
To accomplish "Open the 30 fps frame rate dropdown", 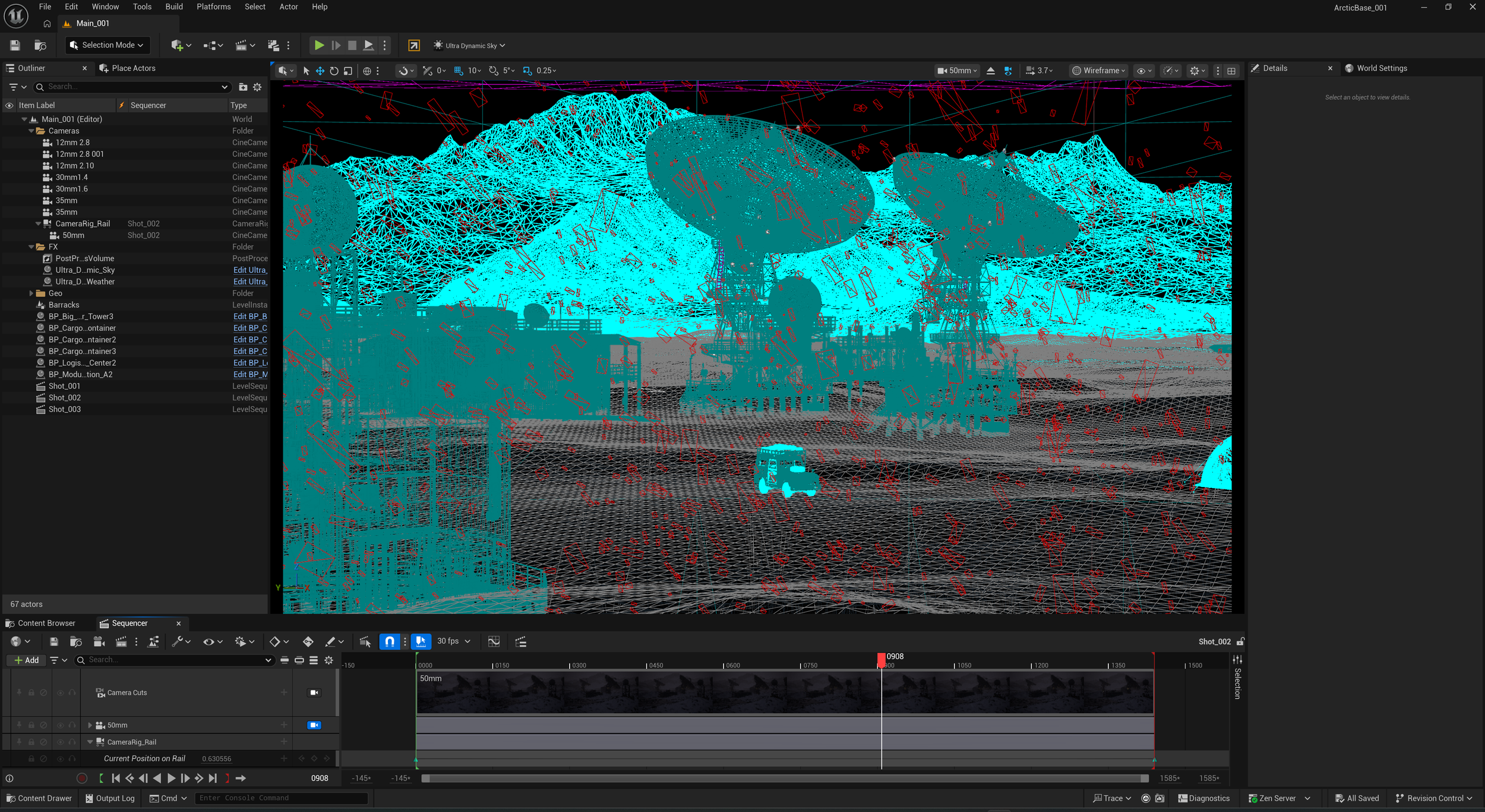I will click(454, 642).
